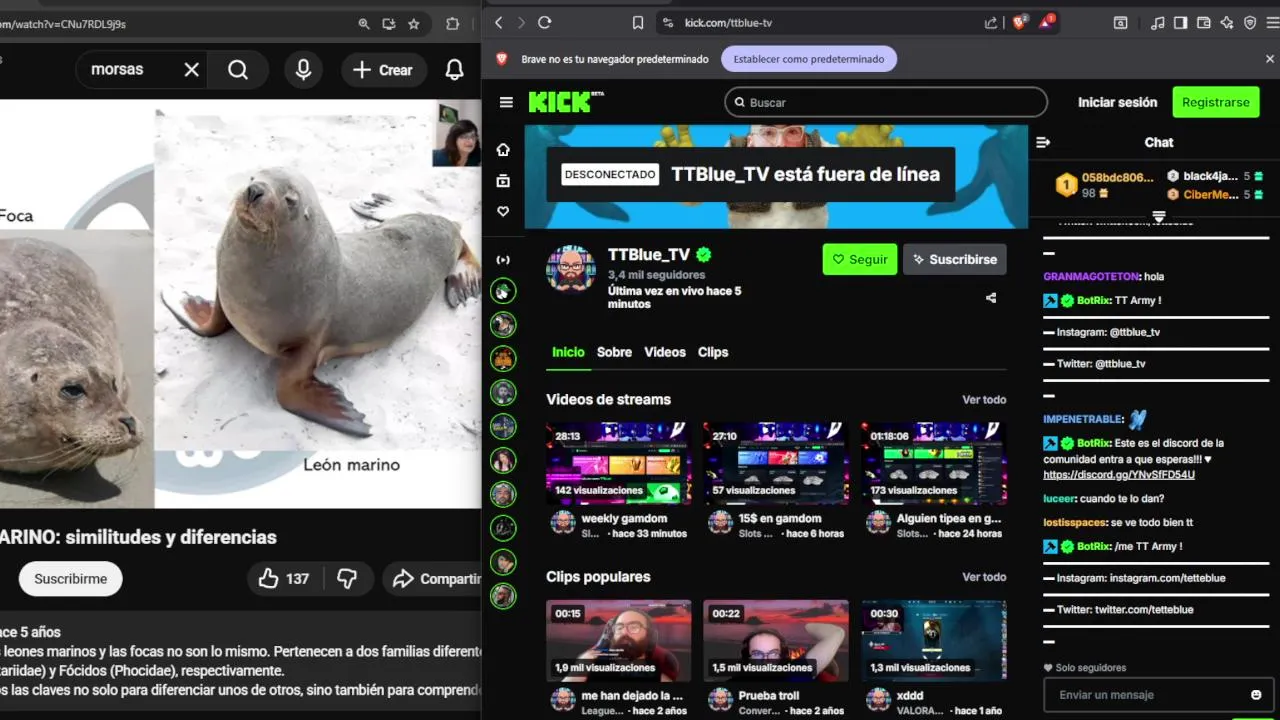Start YouTube voice search microphone
The height and width of the screenshot is (720, 1280).
click(303, 69)
